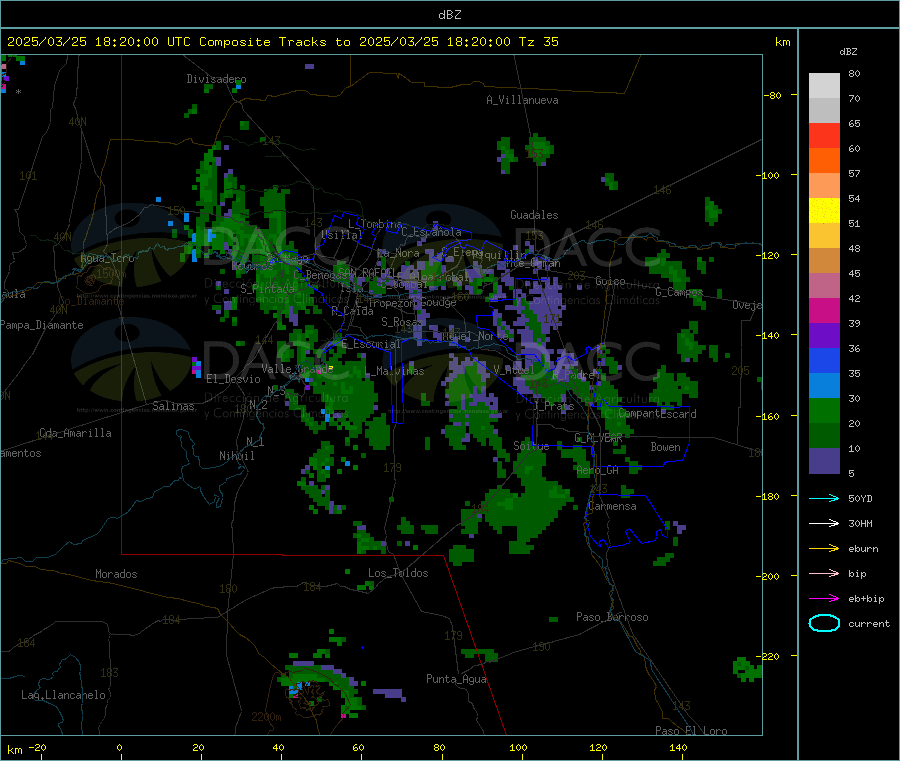Click the S_Pintada map label
Screen dimensions: 900x761
pyautogui.click(x=267, y=289)
